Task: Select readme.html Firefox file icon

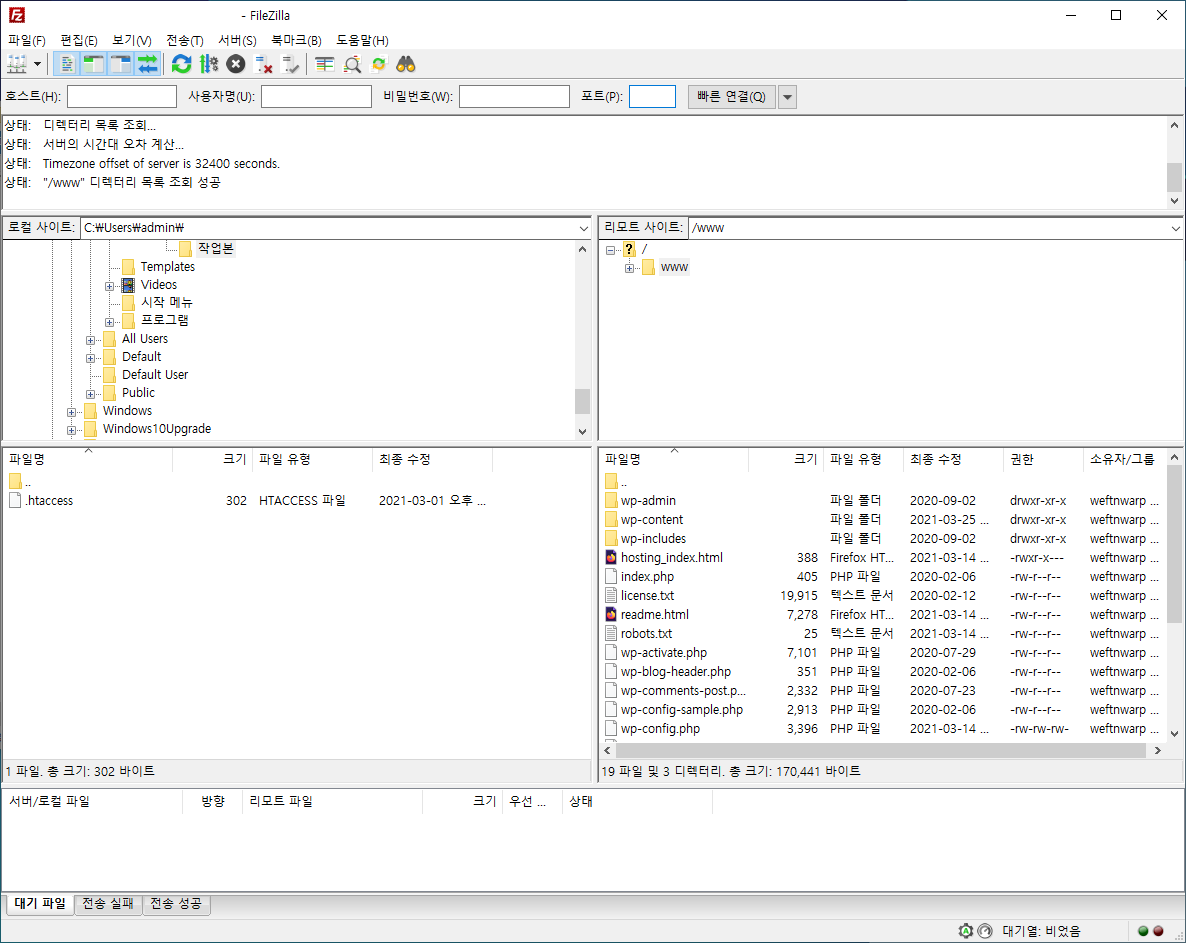Action: [x=611, y=614]
